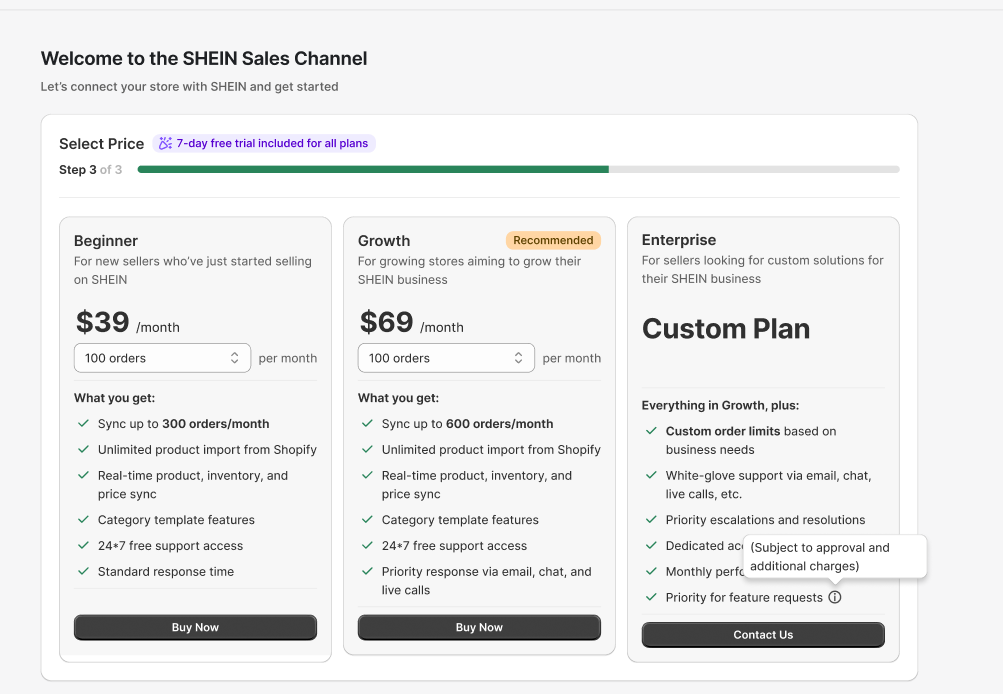Click 'Unlimited product import from Shopify' in Beginner plan
The image size is (1003, 694).
pyautogui.click(x=207, y=450)
